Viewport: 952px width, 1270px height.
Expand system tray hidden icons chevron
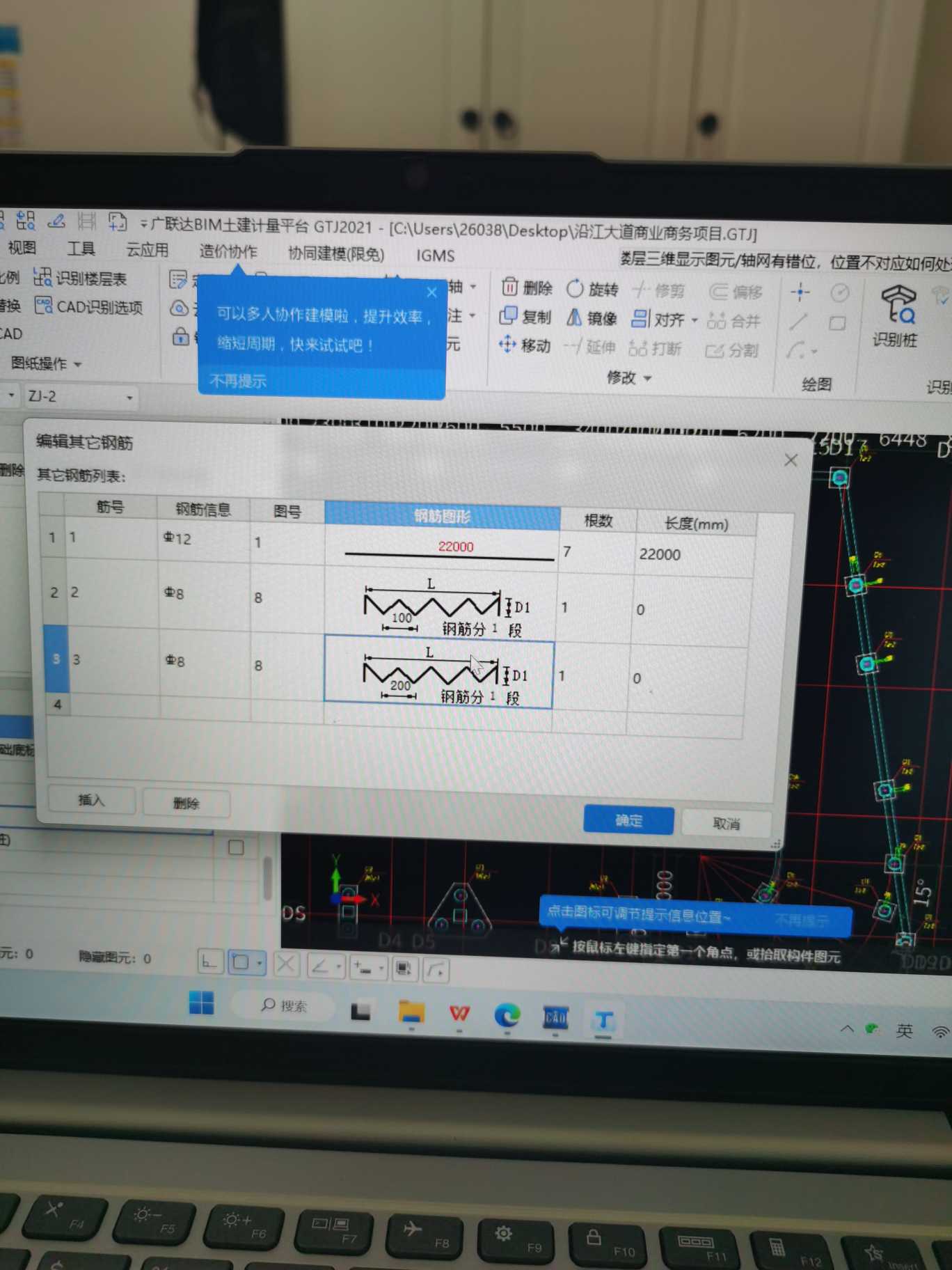click(847, 1028)
